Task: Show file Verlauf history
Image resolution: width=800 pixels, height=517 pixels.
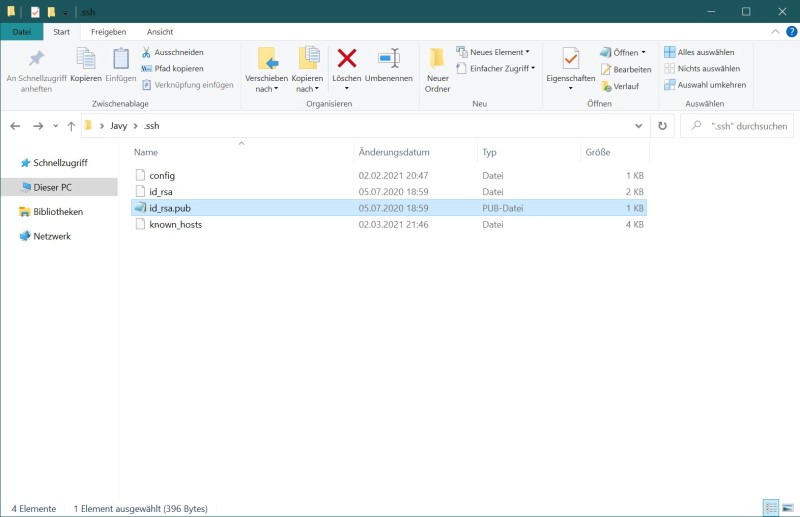Action: pos(620,86)
